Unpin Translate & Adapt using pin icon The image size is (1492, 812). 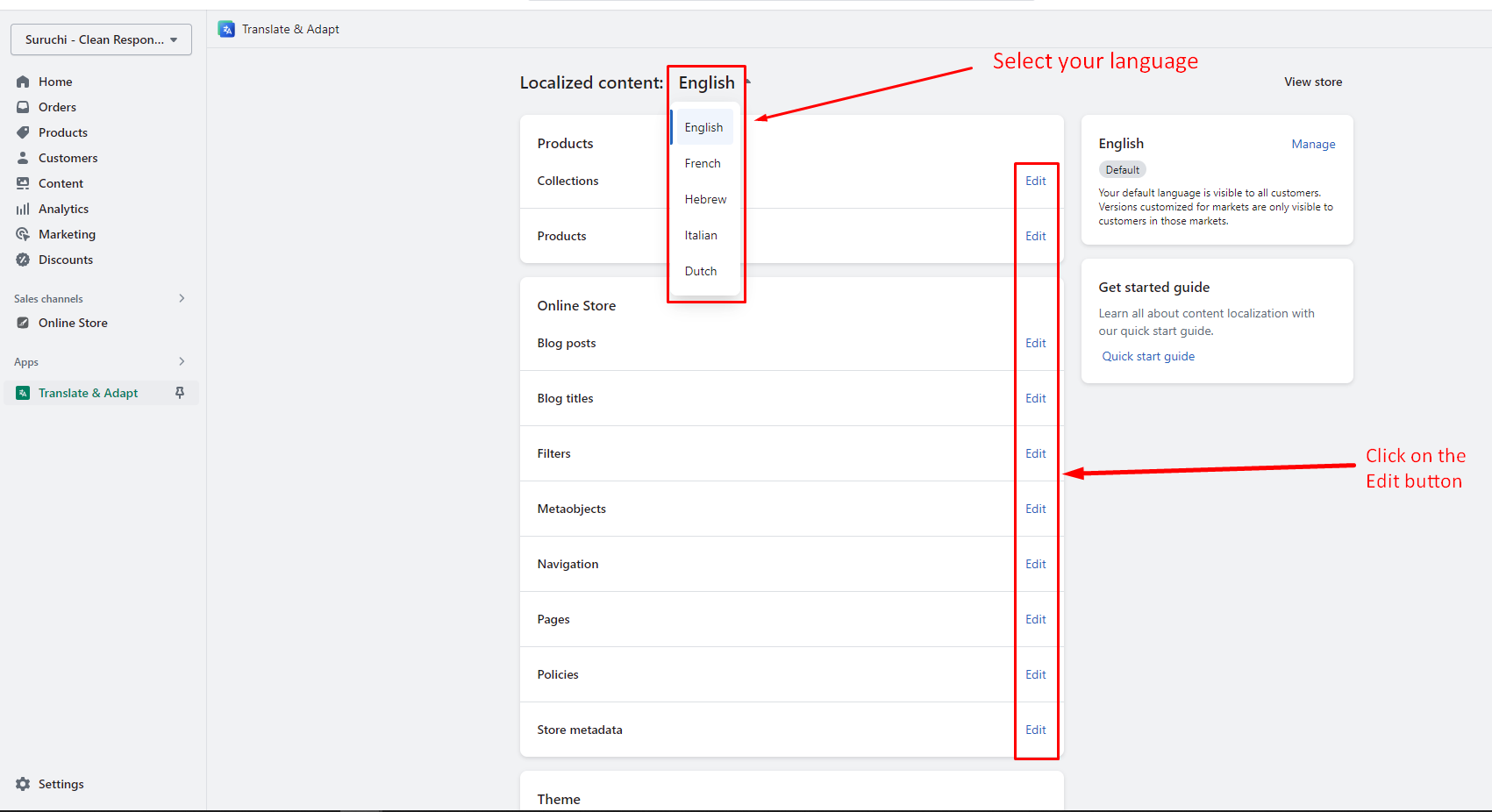coord(180,393)
